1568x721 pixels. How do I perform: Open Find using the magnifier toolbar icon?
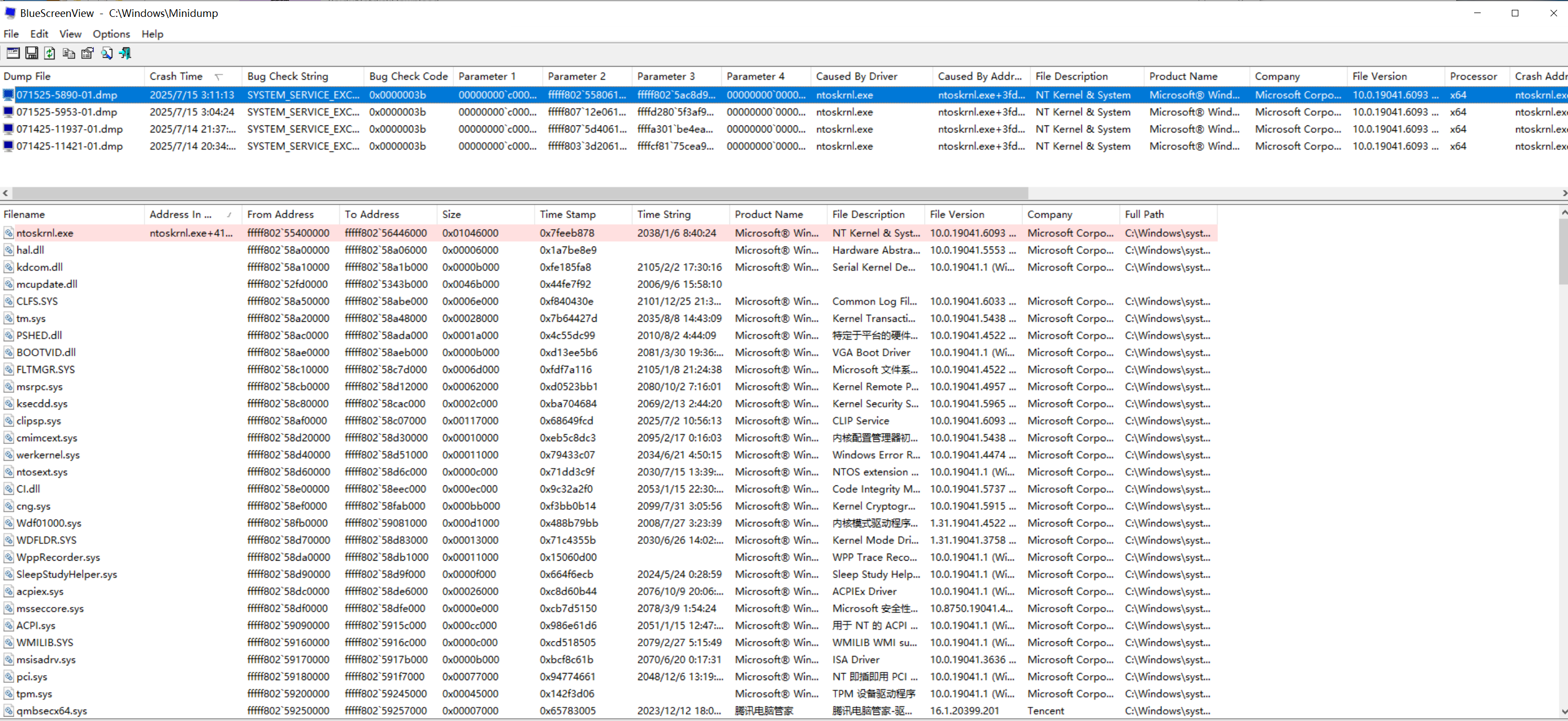(107, 53)
